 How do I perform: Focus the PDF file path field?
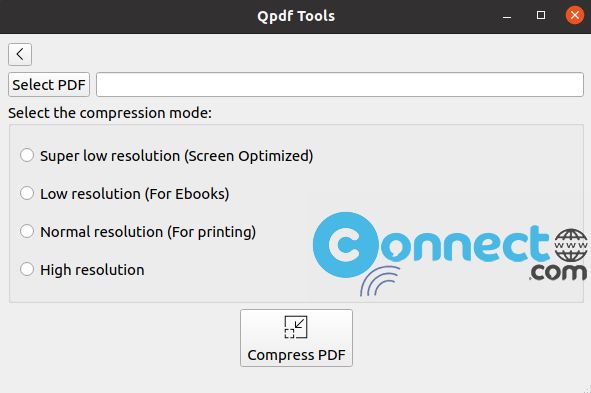coord(340,84)
